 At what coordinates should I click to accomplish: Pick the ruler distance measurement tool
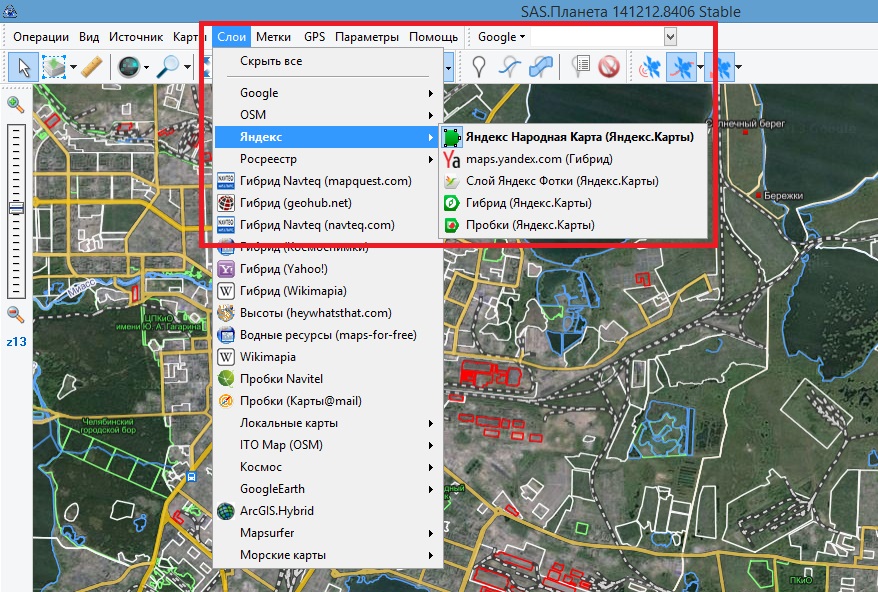pos(92,67)
